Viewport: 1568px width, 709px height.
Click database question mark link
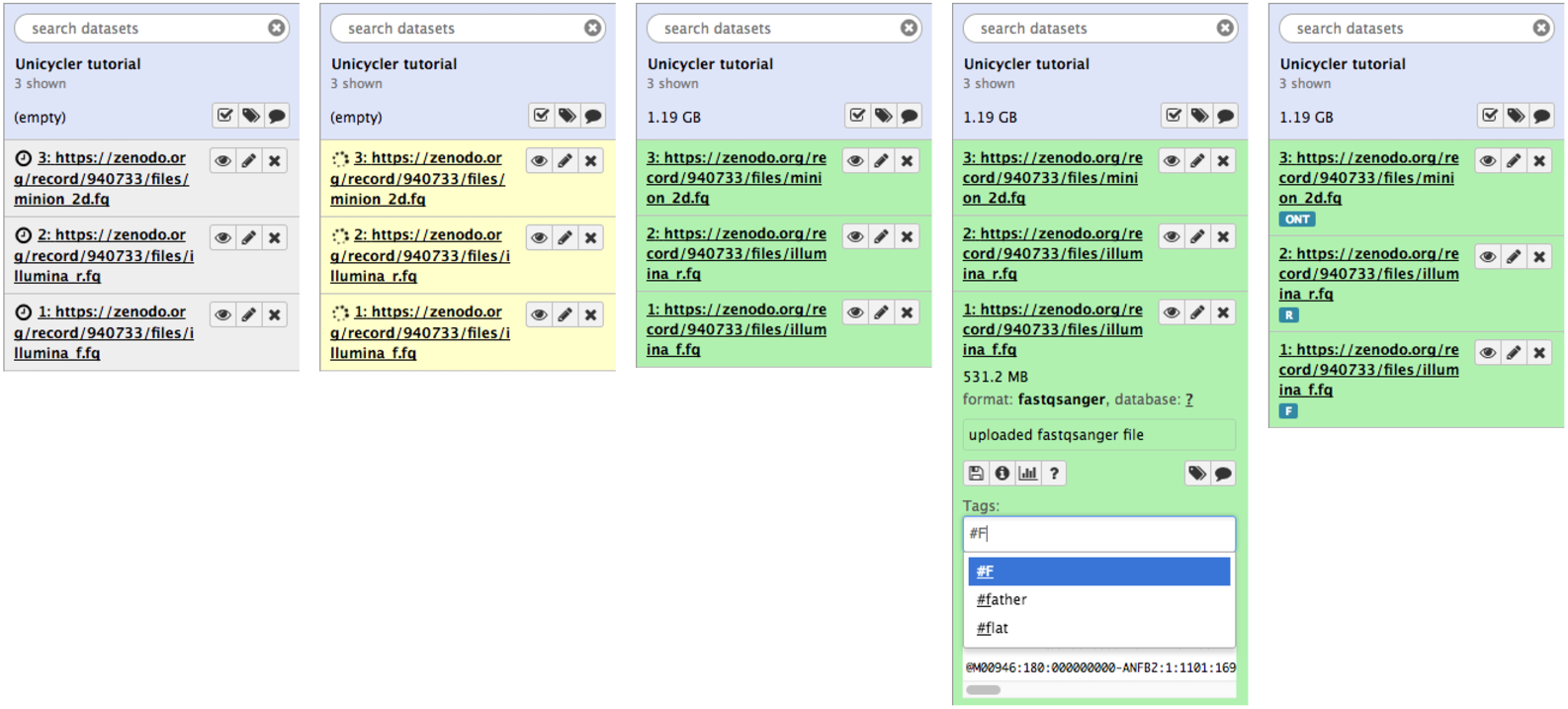[x=1189, y=399]
